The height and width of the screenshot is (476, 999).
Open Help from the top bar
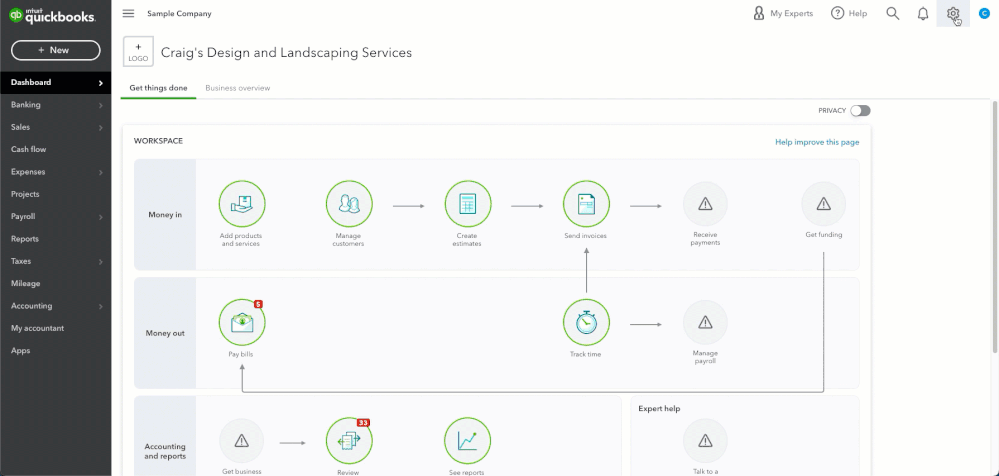point(849,13)
